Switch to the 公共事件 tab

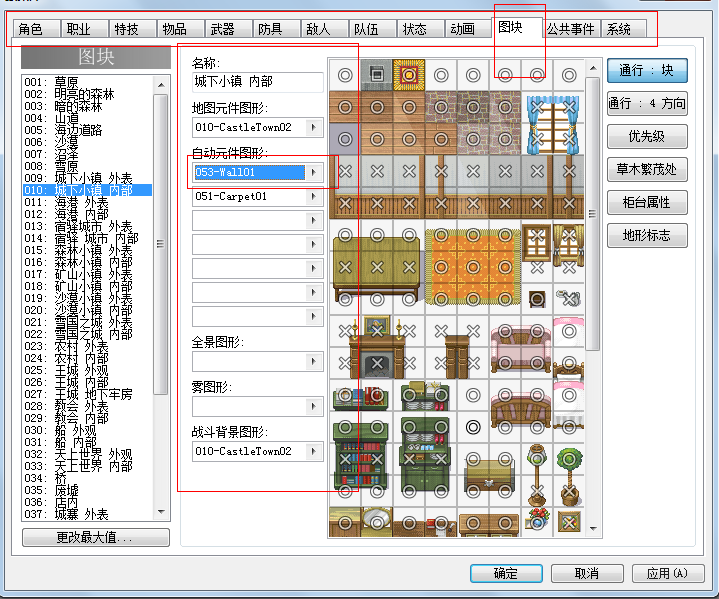tap(571, 29)
